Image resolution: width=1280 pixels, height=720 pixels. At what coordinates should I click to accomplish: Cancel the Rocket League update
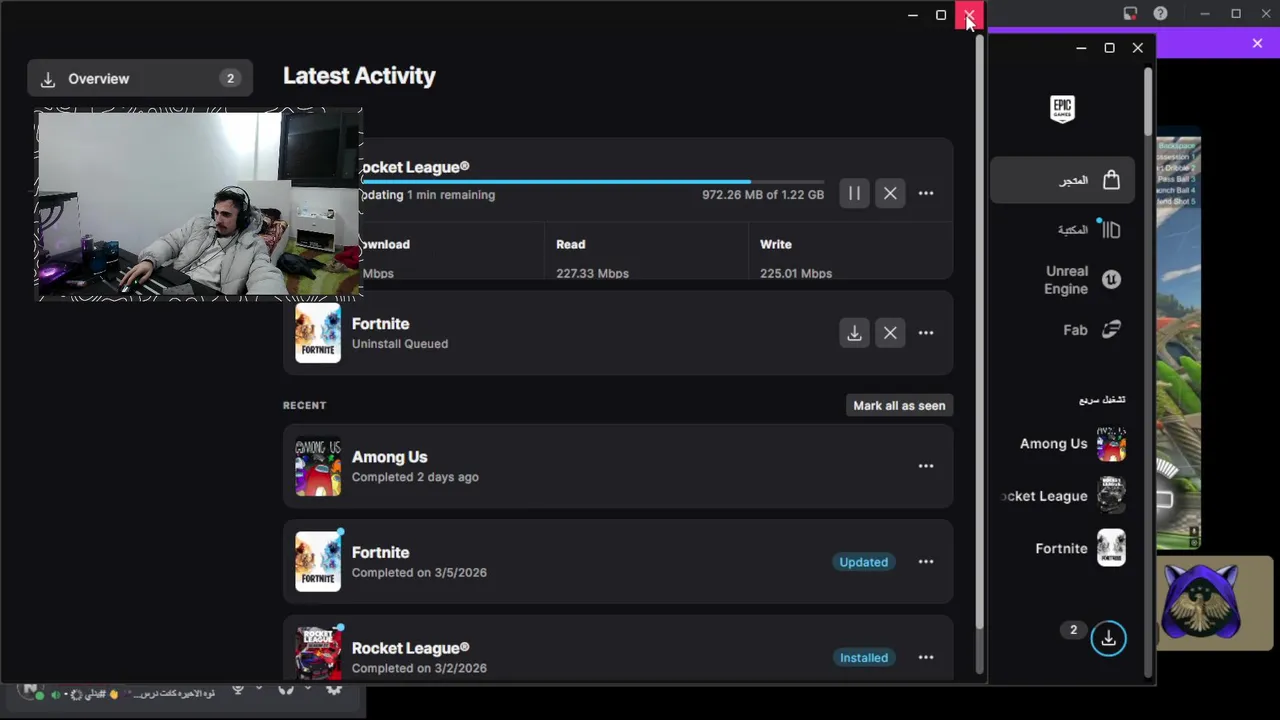pyautogui.click(x=890, y=193)
